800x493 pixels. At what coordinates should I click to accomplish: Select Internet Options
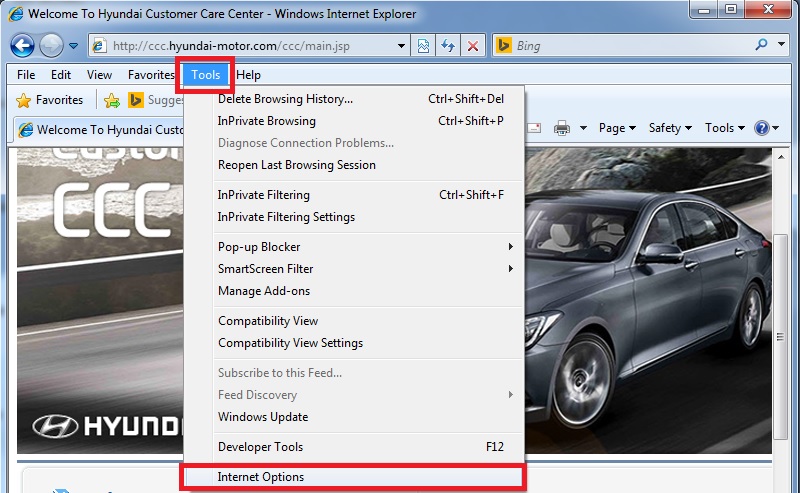point(354,477)
